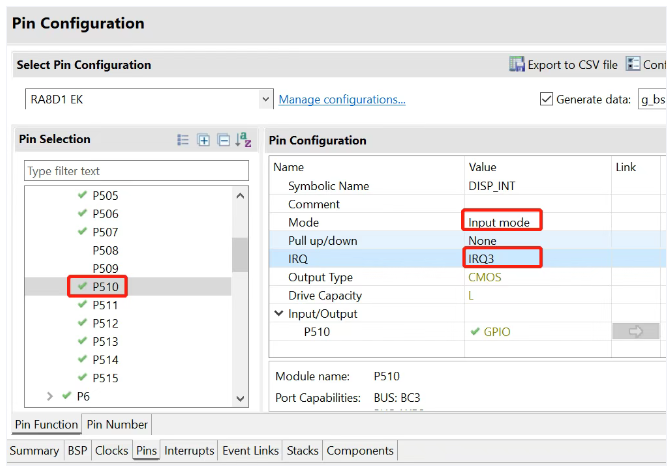Click the Drive Capacity property label
Image resolution: width=670 pixels, height=473 pixels.
click(x=325, y=296)
